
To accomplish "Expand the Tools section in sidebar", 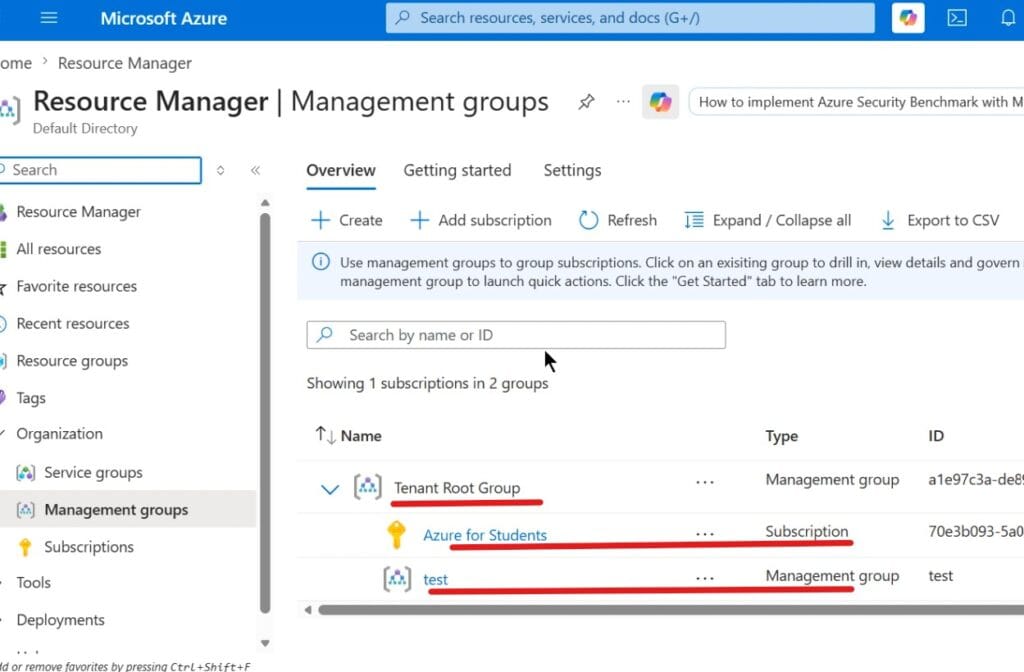I will [x=2, y=583].
